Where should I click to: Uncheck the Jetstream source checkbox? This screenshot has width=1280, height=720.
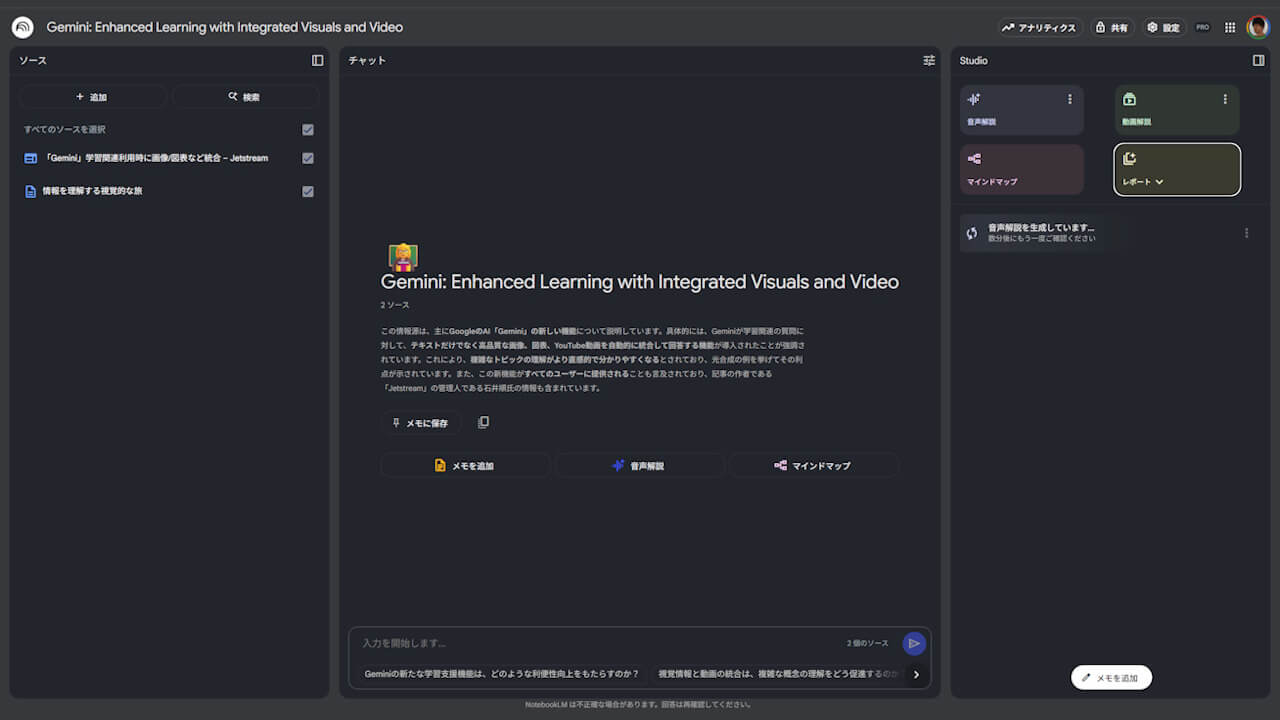click(x=308, y=158)
